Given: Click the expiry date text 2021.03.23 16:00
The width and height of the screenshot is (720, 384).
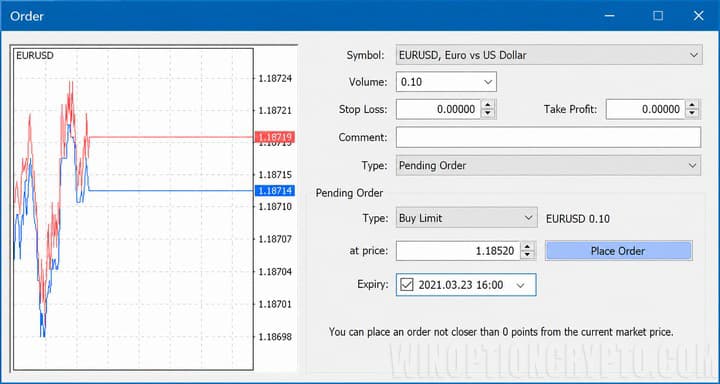Looking at the screenshot, I should coord(461,285).
